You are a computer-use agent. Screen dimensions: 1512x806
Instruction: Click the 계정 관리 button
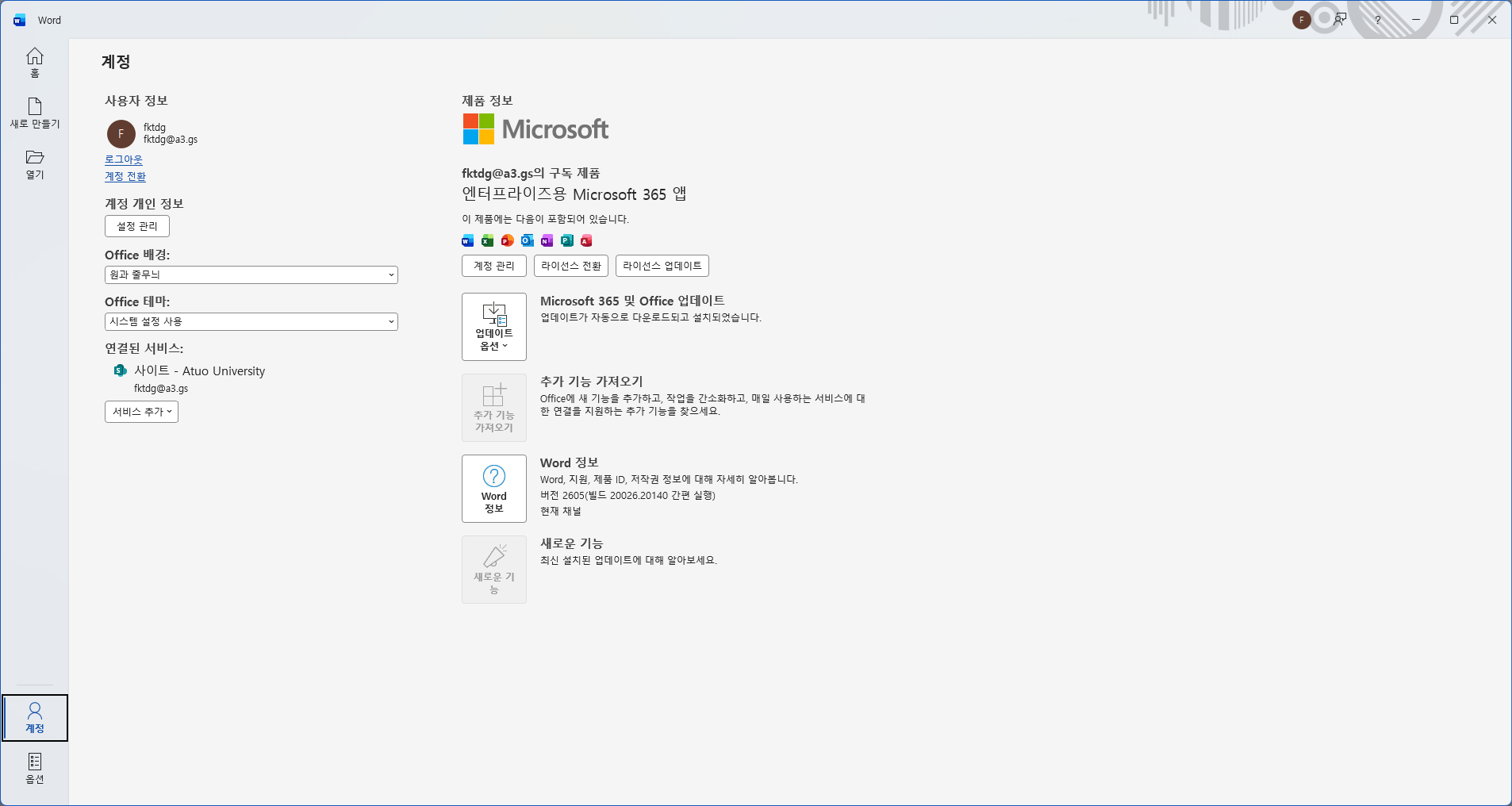(x=494, y=266)
